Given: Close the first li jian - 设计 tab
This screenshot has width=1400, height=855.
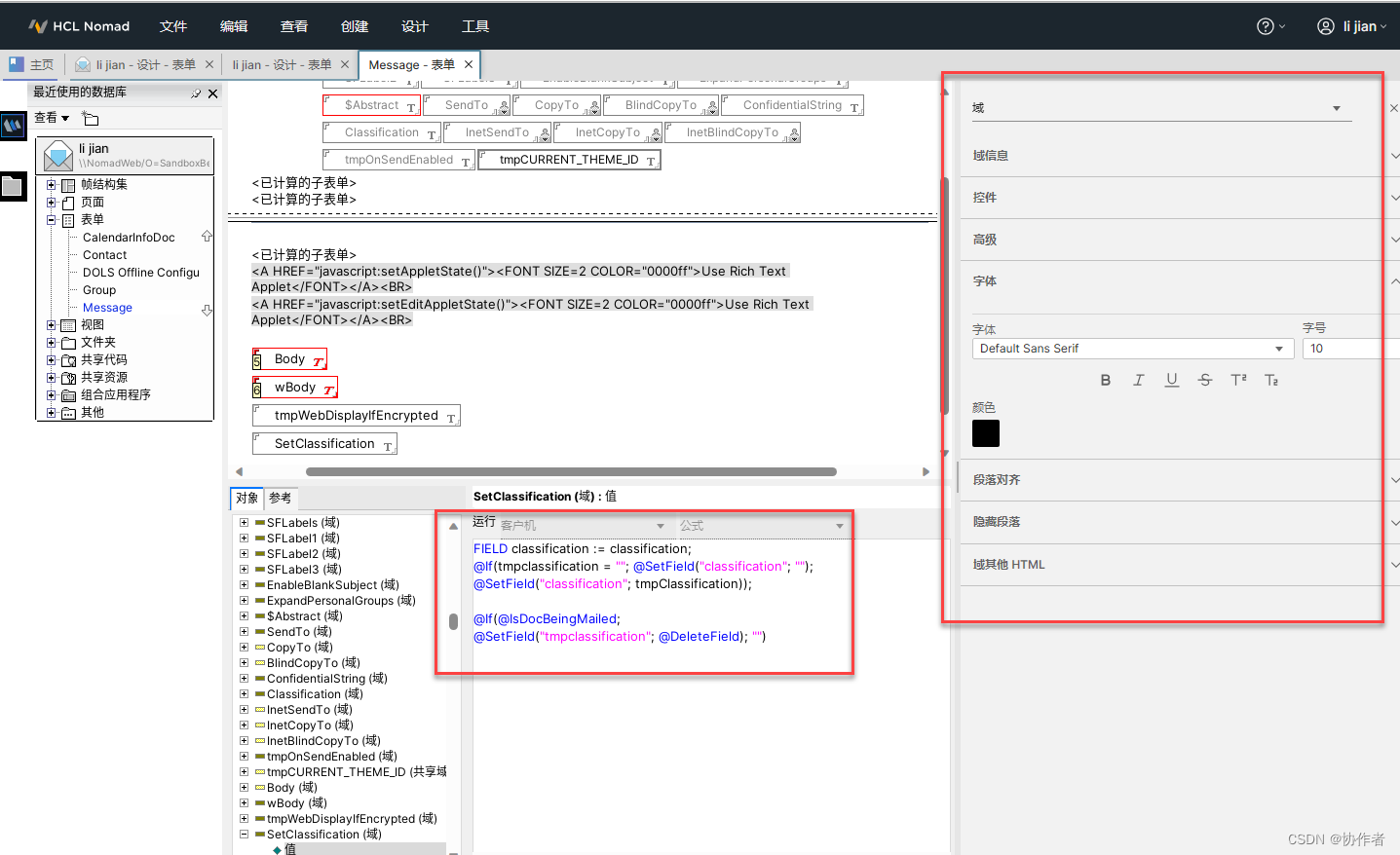Looking at the screenshot, I should click(208, 64).
